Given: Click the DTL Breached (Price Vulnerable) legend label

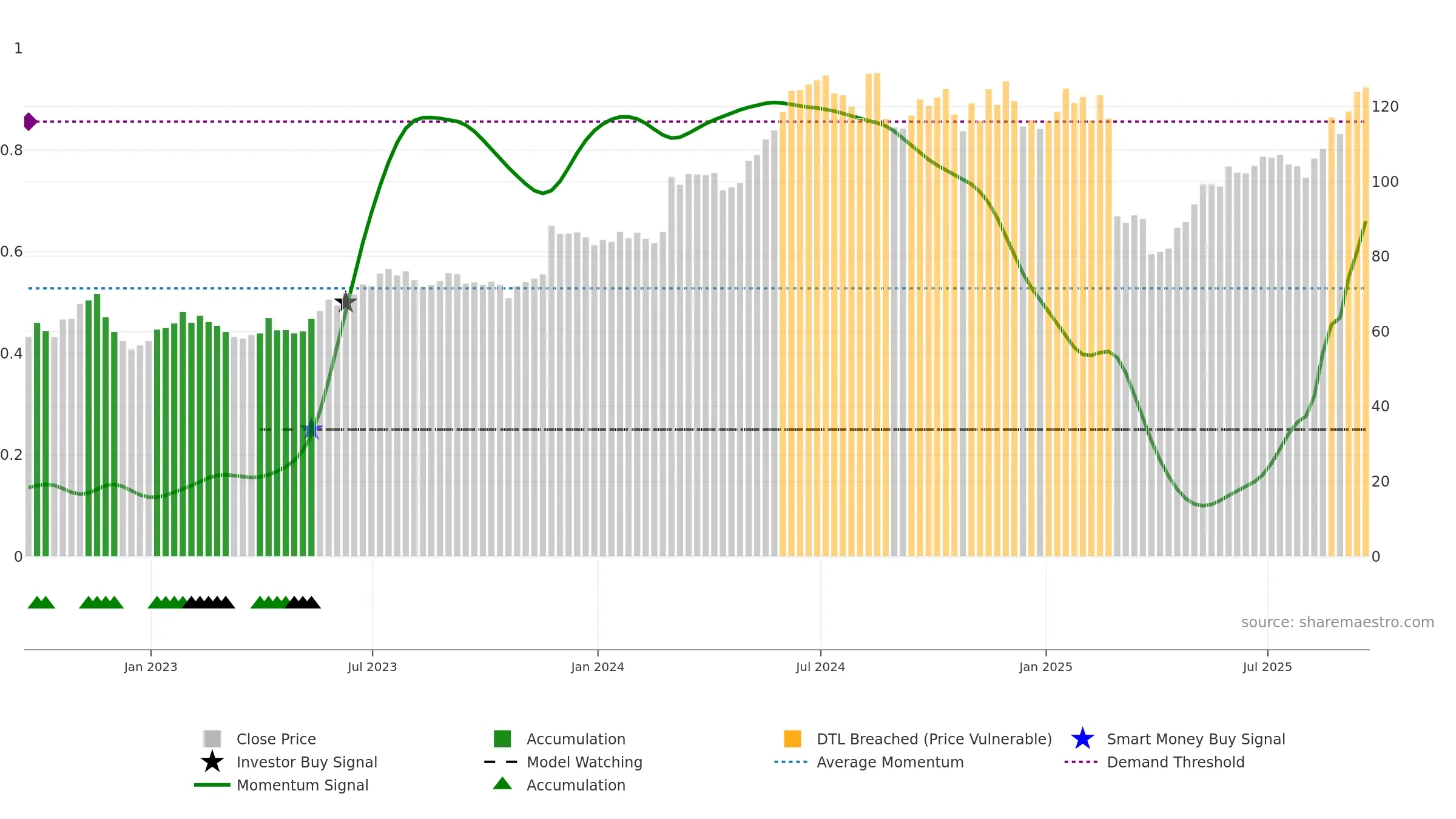Looking at the screenshot, I should click(934, 739).
